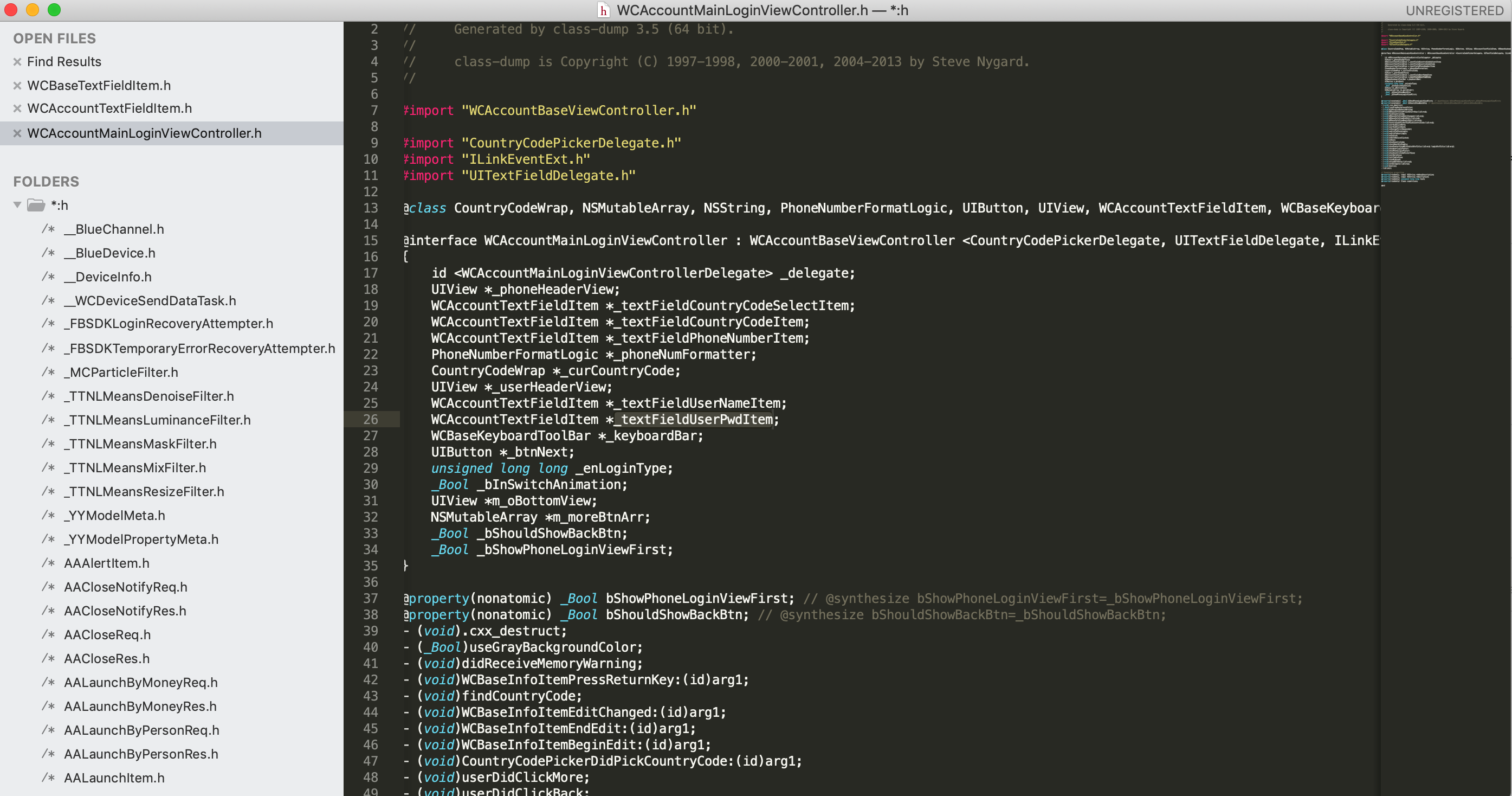Click the *:h folder icon
Image resolution: width=1512 pixels, height=796 pixels.
point(36,205)
